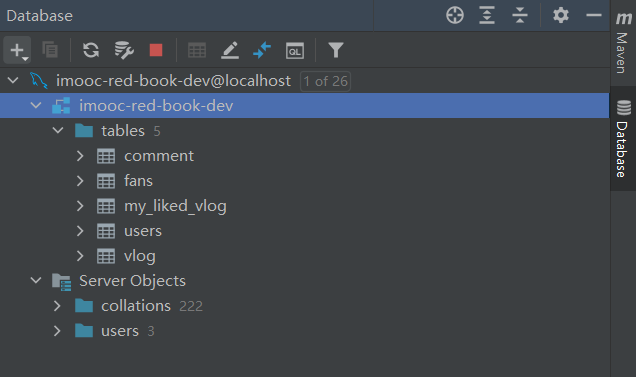Select the Database tool window tab
The image size is (636, 377).
(623, 138)
